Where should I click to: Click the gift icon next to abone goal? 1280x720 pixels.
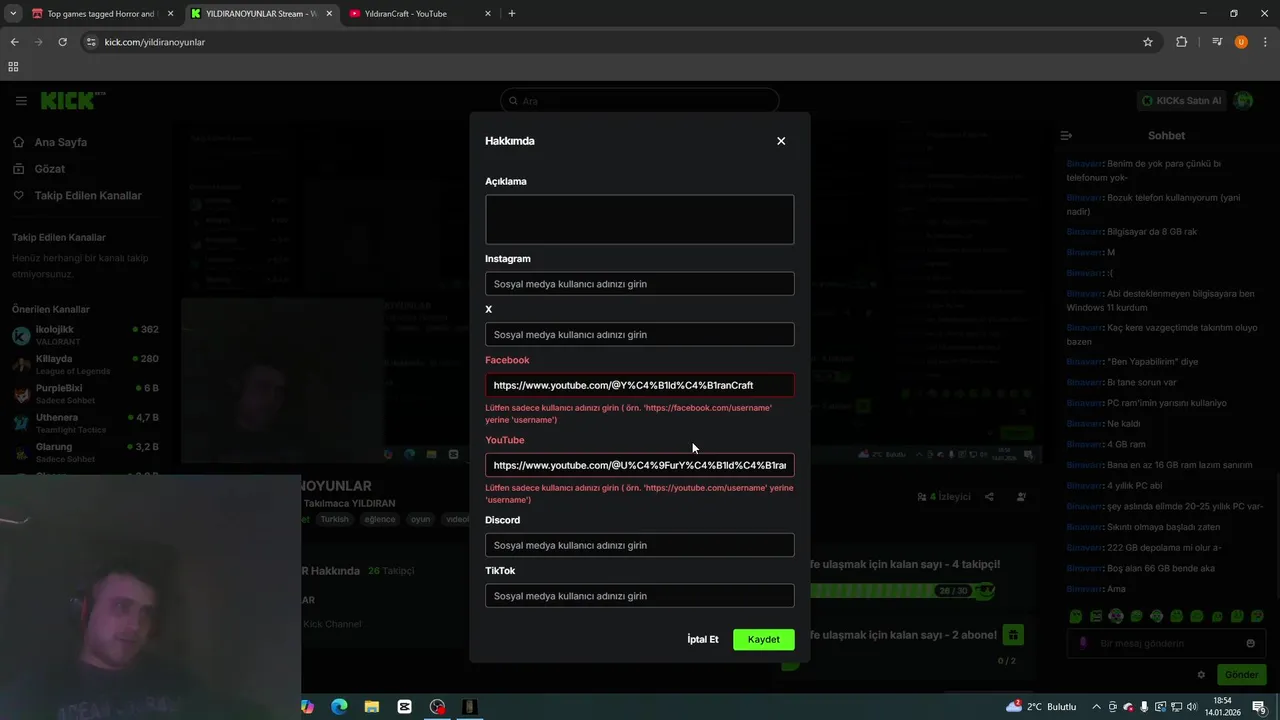(x=1012, y=635)
